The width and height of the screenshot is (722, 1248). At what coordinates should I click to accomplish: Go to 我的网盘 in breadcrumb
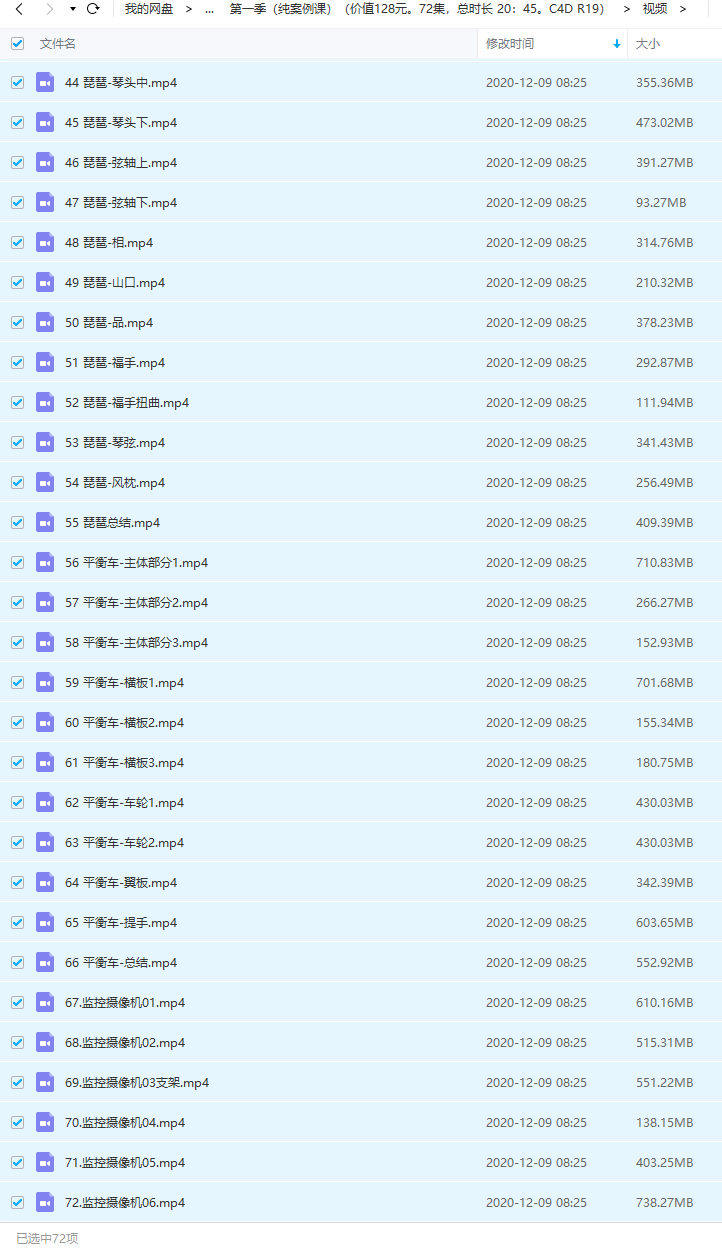click(149, 9)
